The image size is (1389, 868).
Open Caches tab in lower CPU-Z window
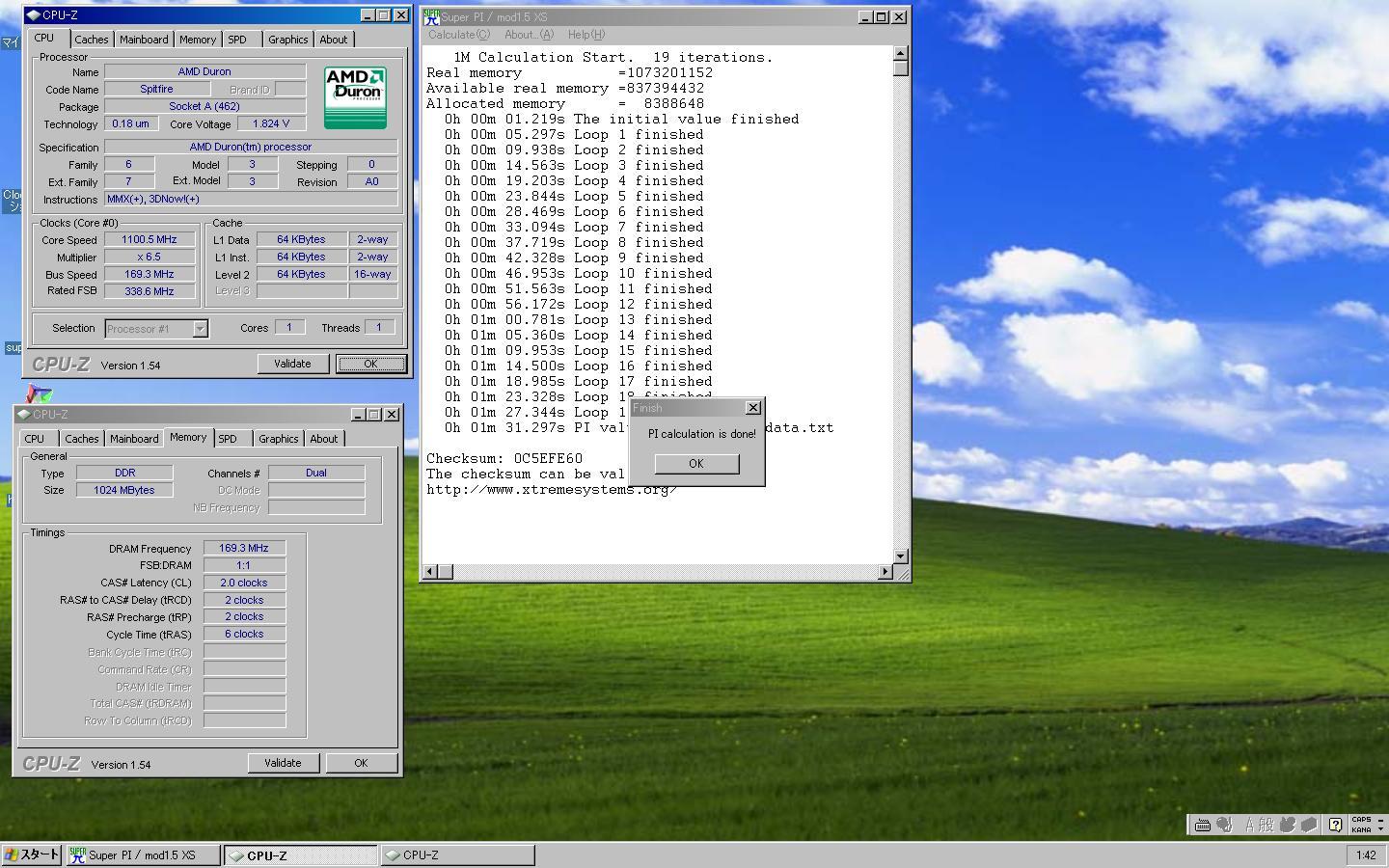pyautogui.click(x=82, y=439)
